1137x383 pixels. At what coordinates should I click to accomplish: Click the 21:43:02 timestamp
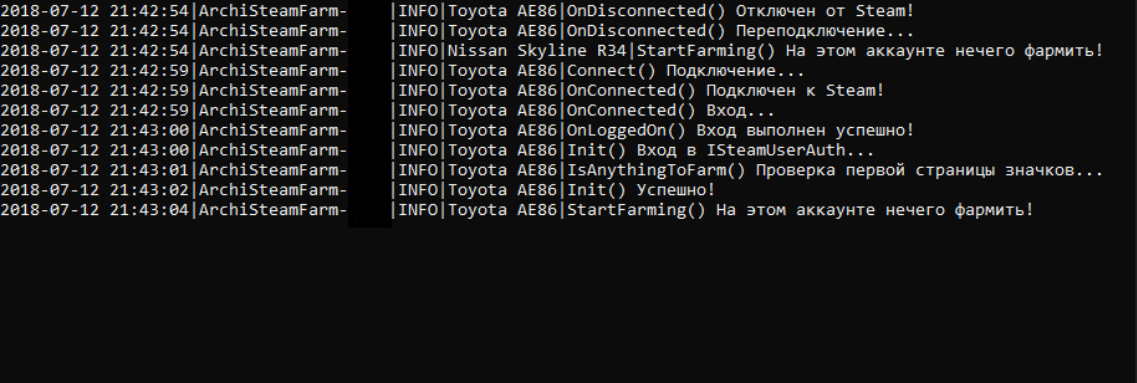150,190
